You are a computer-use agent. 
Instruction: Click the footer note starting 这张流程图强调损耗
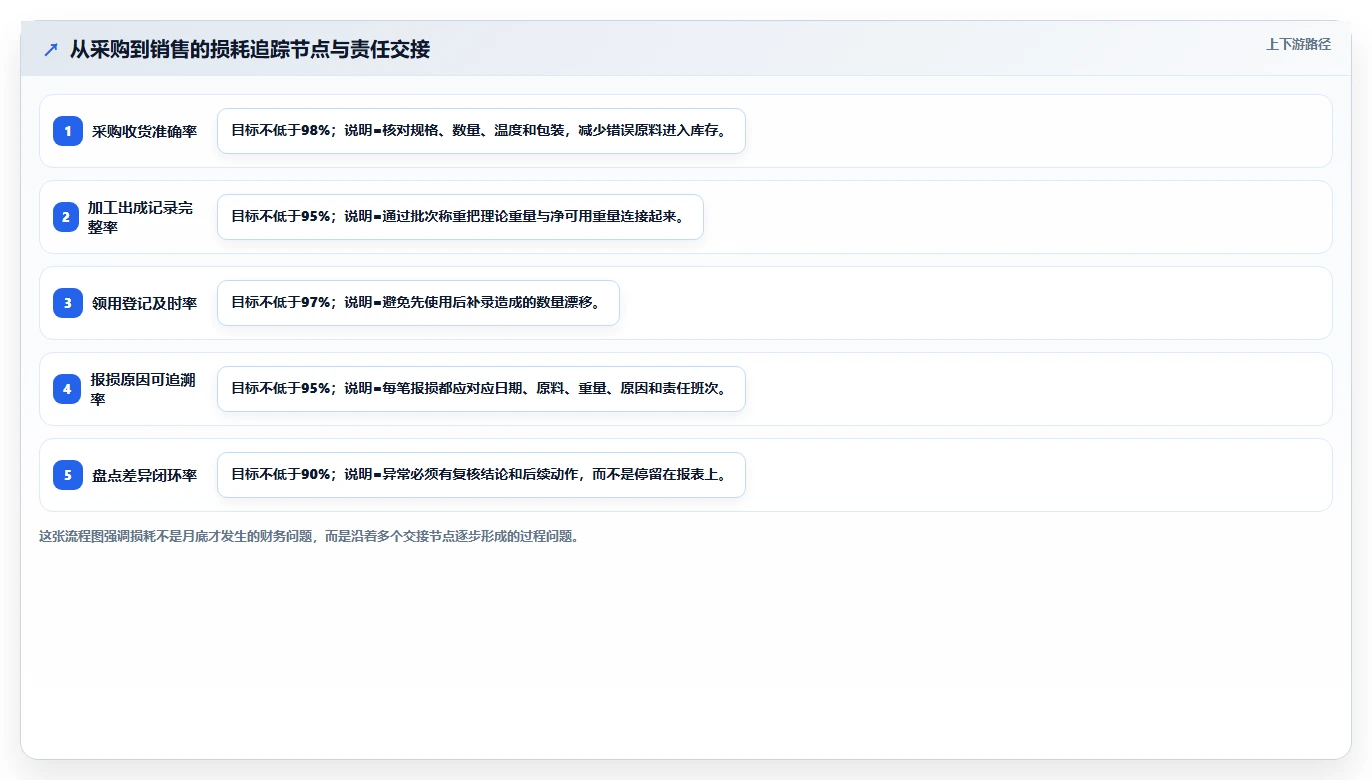click(x=309, y=536)
